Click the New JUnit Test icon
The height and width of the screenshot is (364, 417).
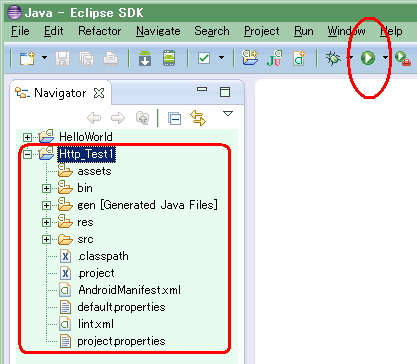(x=274, y=58)
